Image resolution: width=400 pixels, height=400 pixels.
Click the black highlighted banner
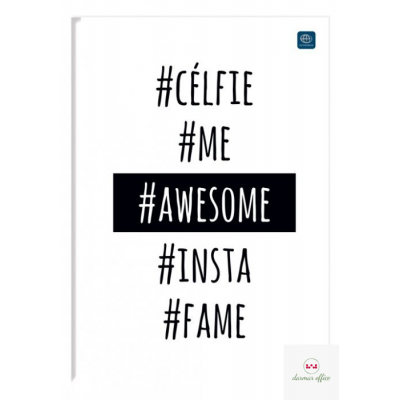[x=204, y=203]
